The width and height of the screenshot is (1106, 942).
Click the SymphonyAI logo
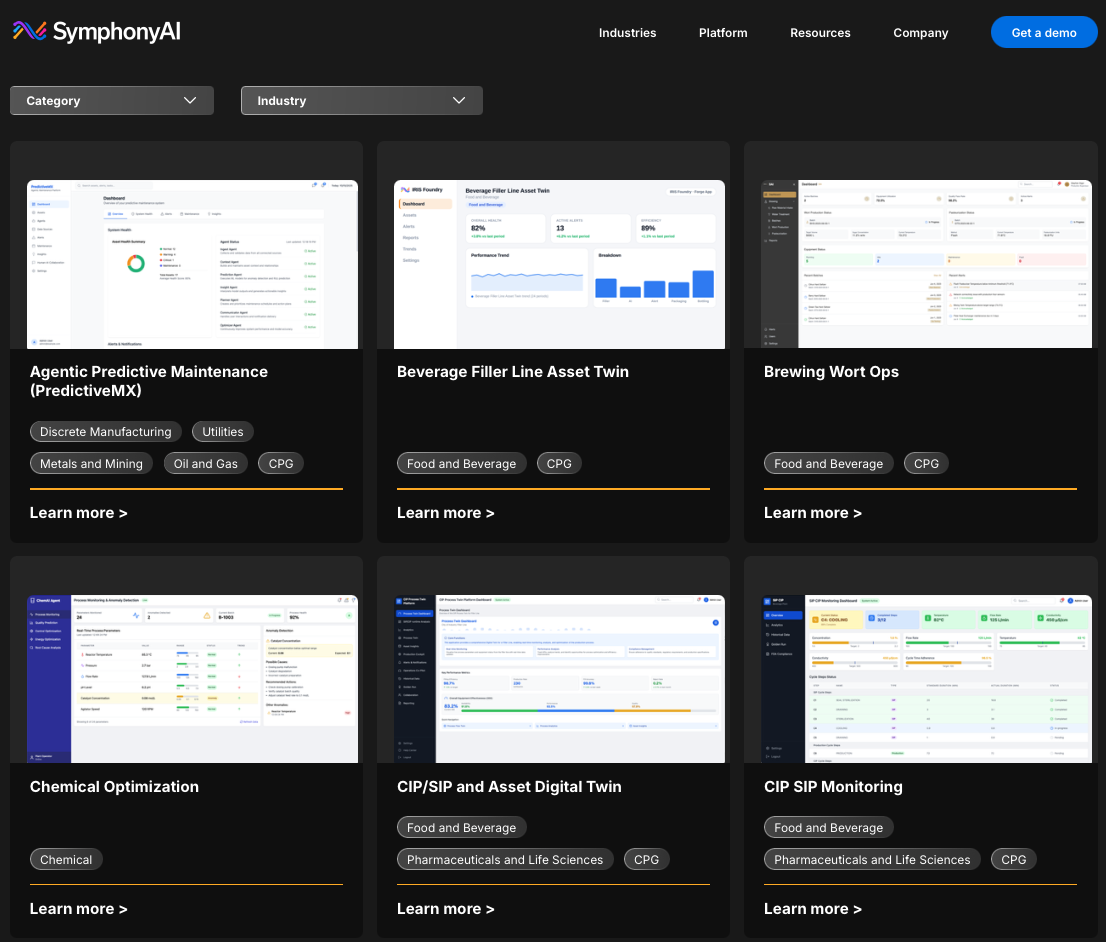coord(97,31)
